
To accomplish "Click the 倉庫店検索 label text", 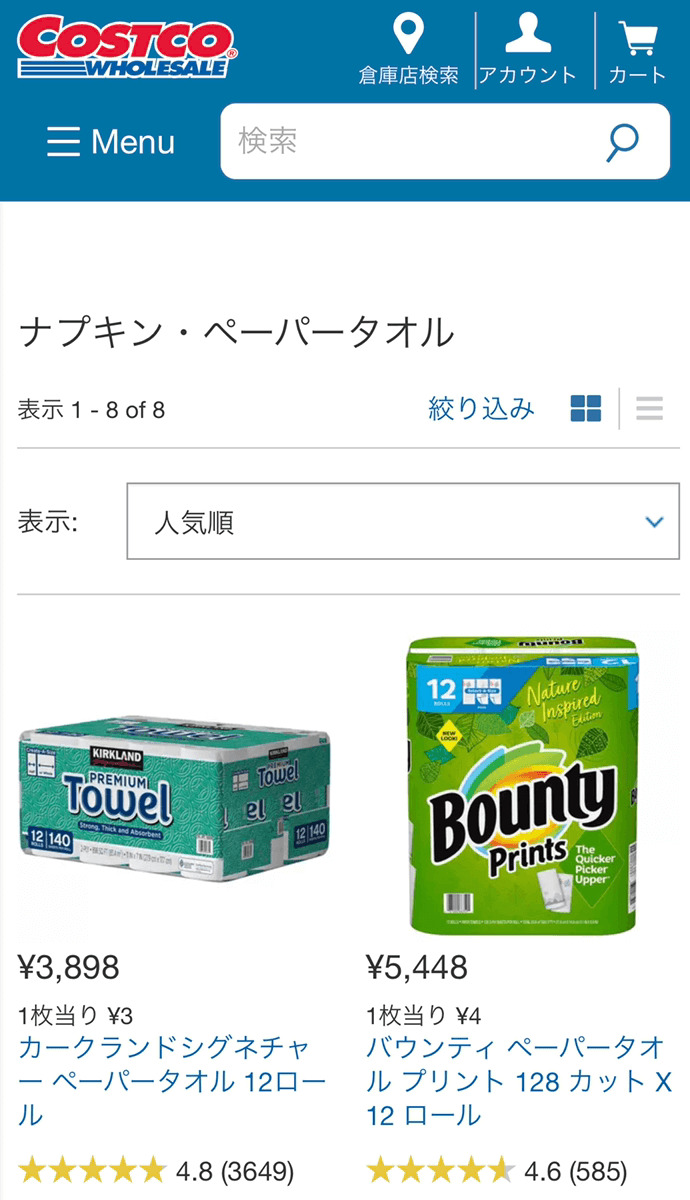I will click(409, 75).
